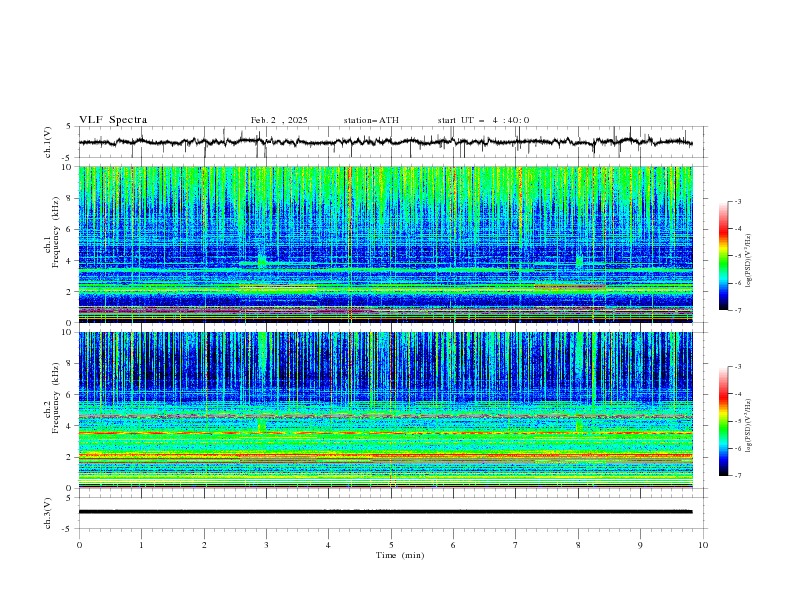Click the "9" tick label on Time axis
Image resolution: width=792 pixels, height=612 pixels.
640,545
